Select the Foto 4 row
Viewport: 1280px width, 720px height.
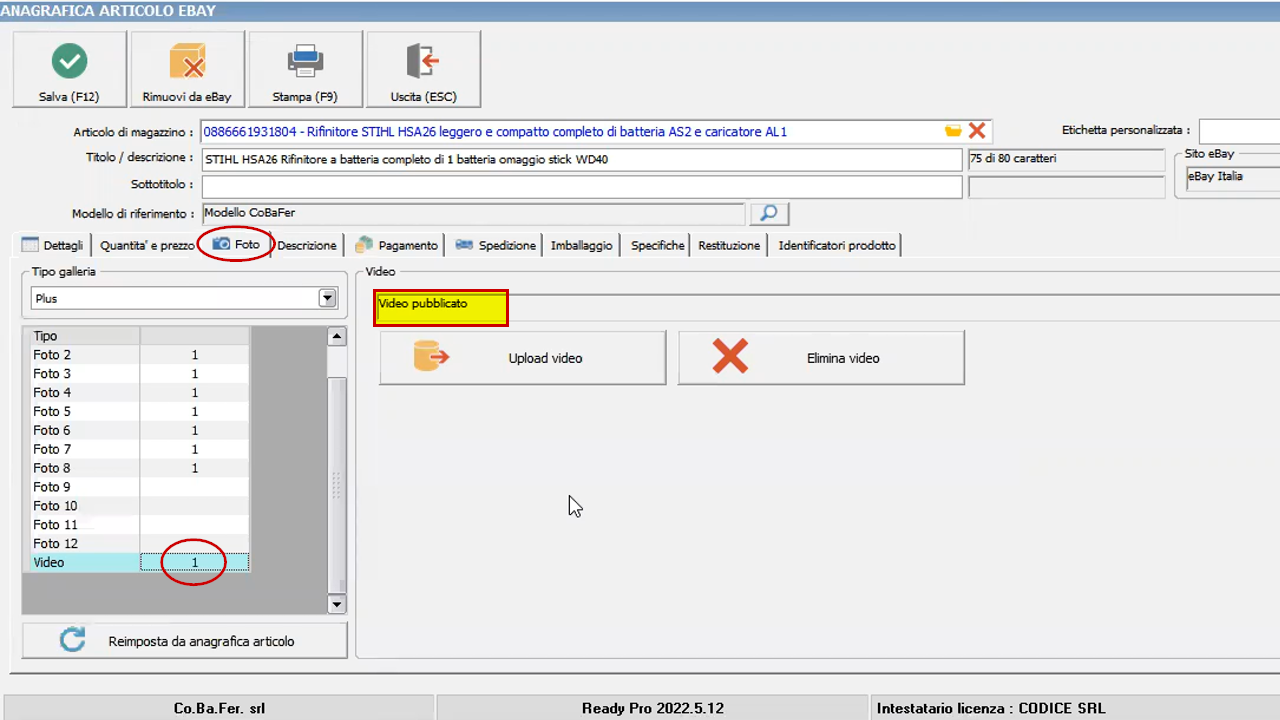coord(136,393)
